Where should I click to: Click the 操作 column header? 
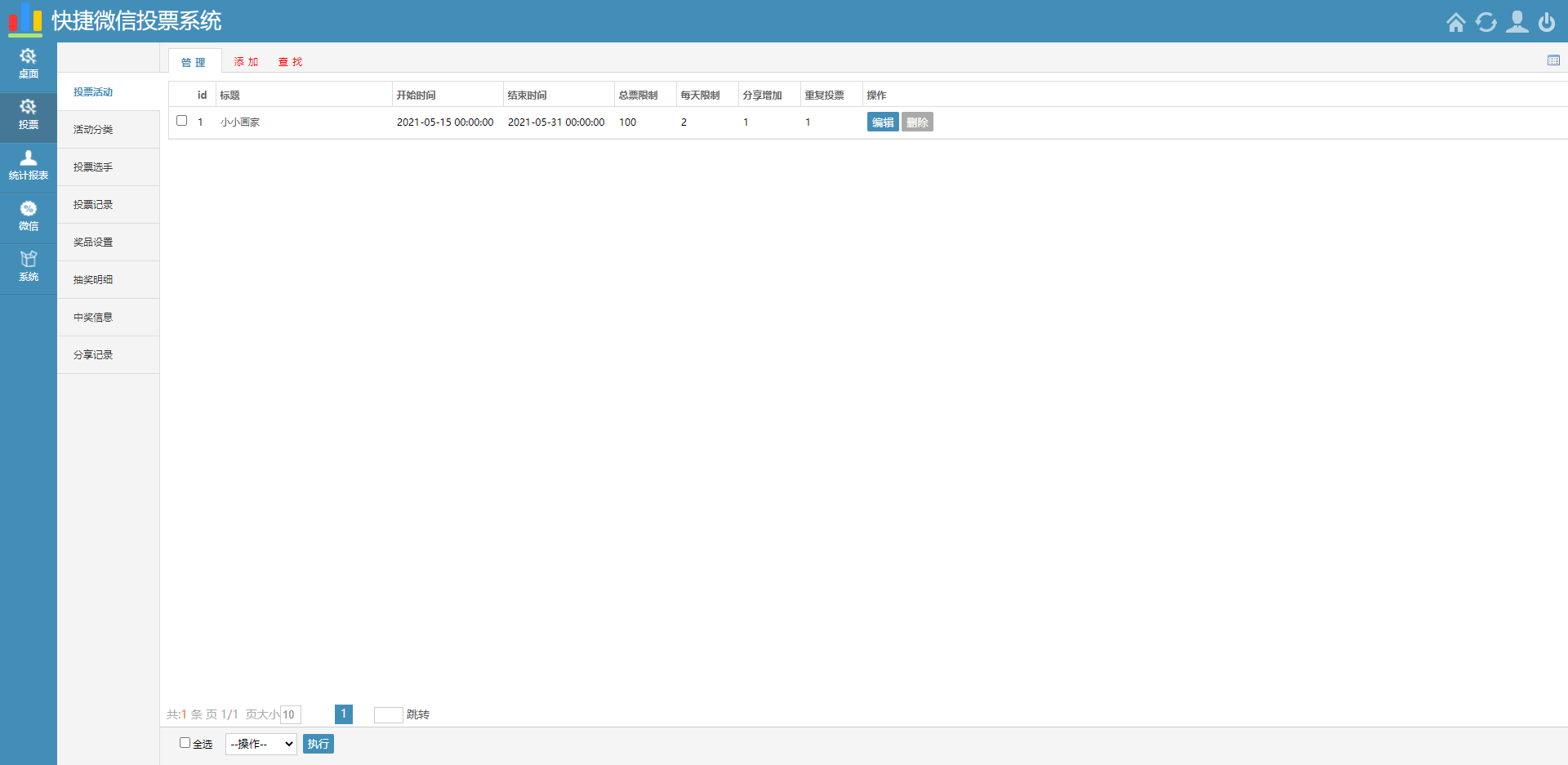[876, 96]
